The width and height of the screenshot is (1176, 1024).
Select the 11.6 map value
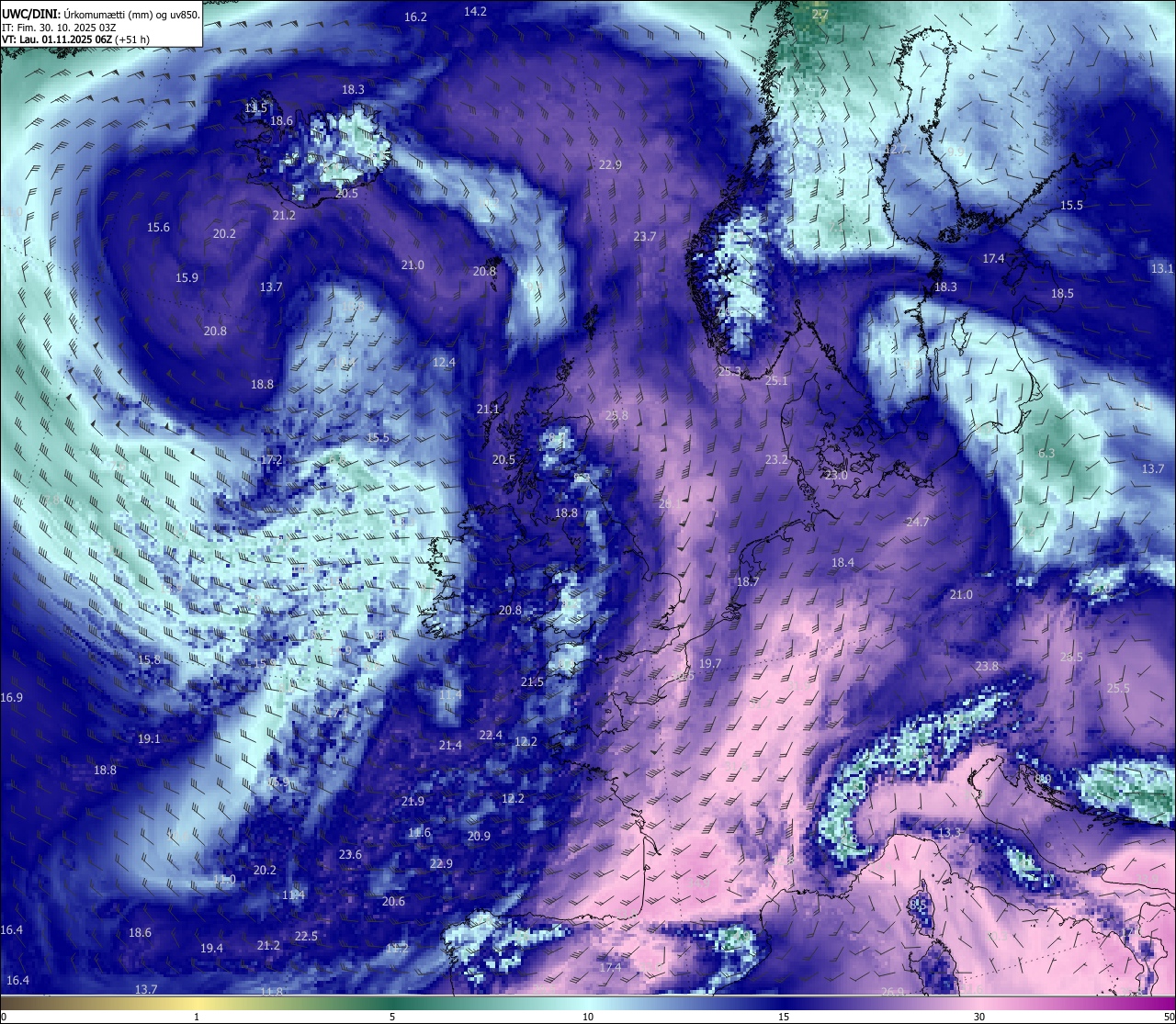[419, 832]
